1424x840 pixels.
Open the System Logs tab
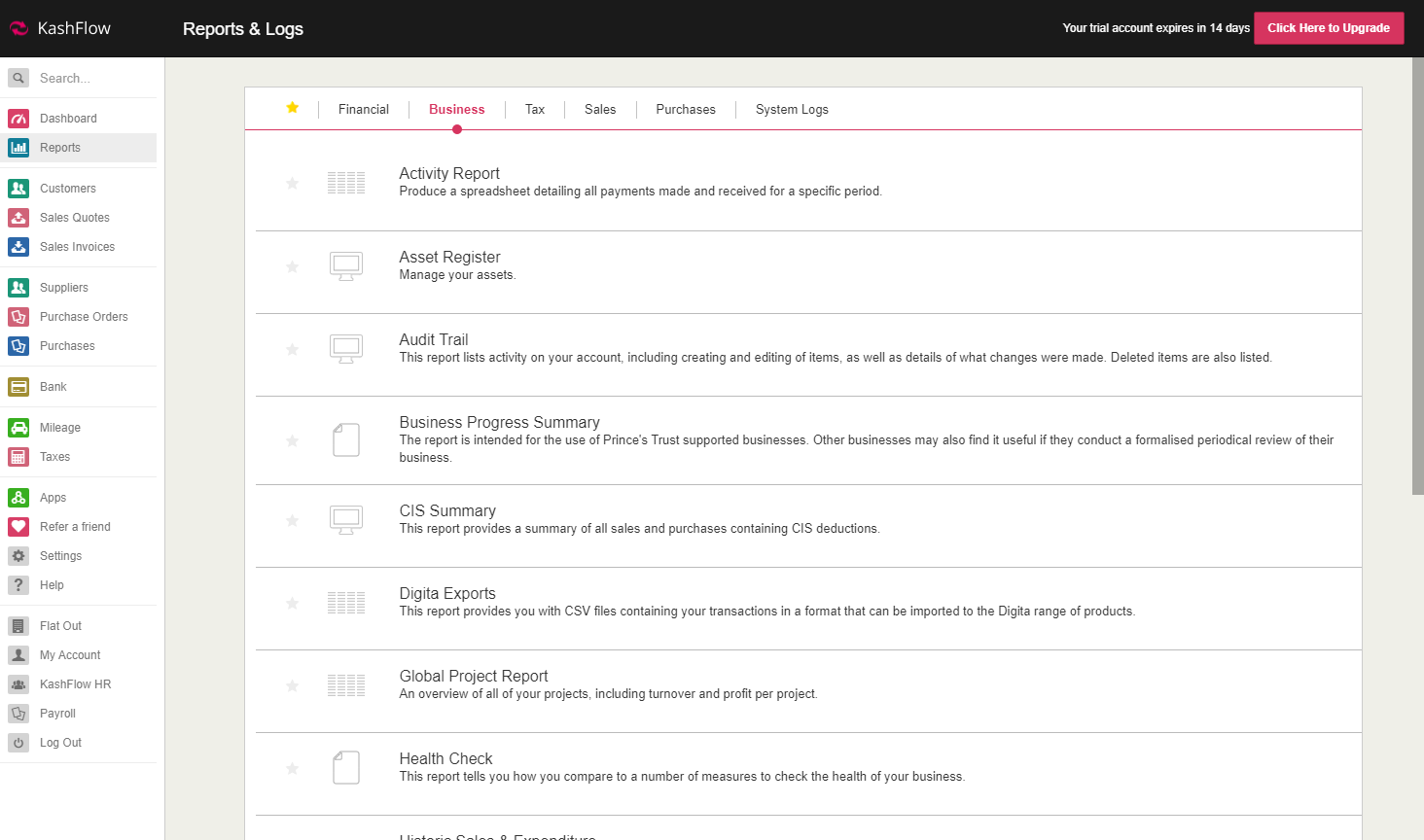click(x=792, y=110)
